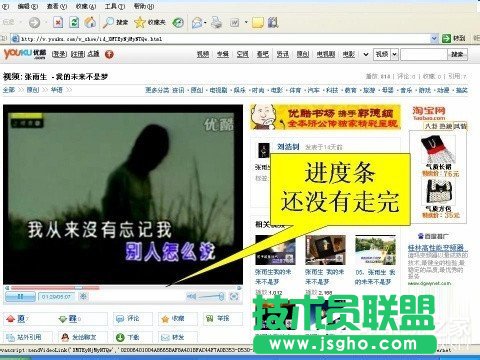Expand the address bar dropdown arrow
Viewport: 480px width, 360px height.
(434, 39)
